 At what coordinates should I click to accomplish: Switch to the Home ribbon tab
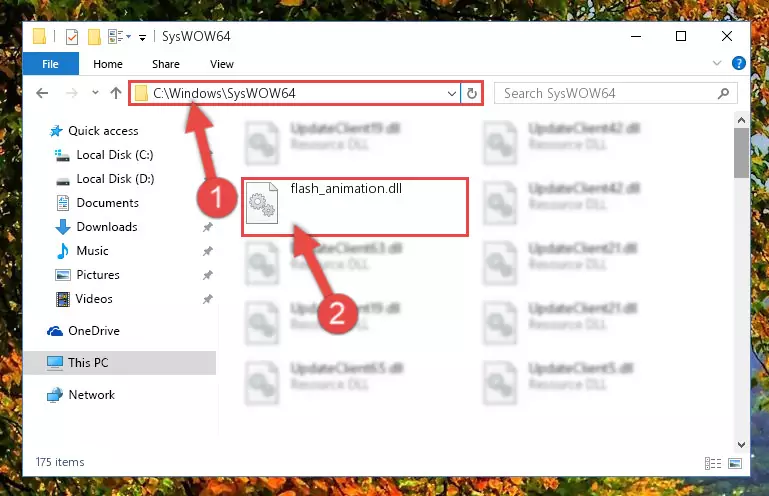point(108,64)
